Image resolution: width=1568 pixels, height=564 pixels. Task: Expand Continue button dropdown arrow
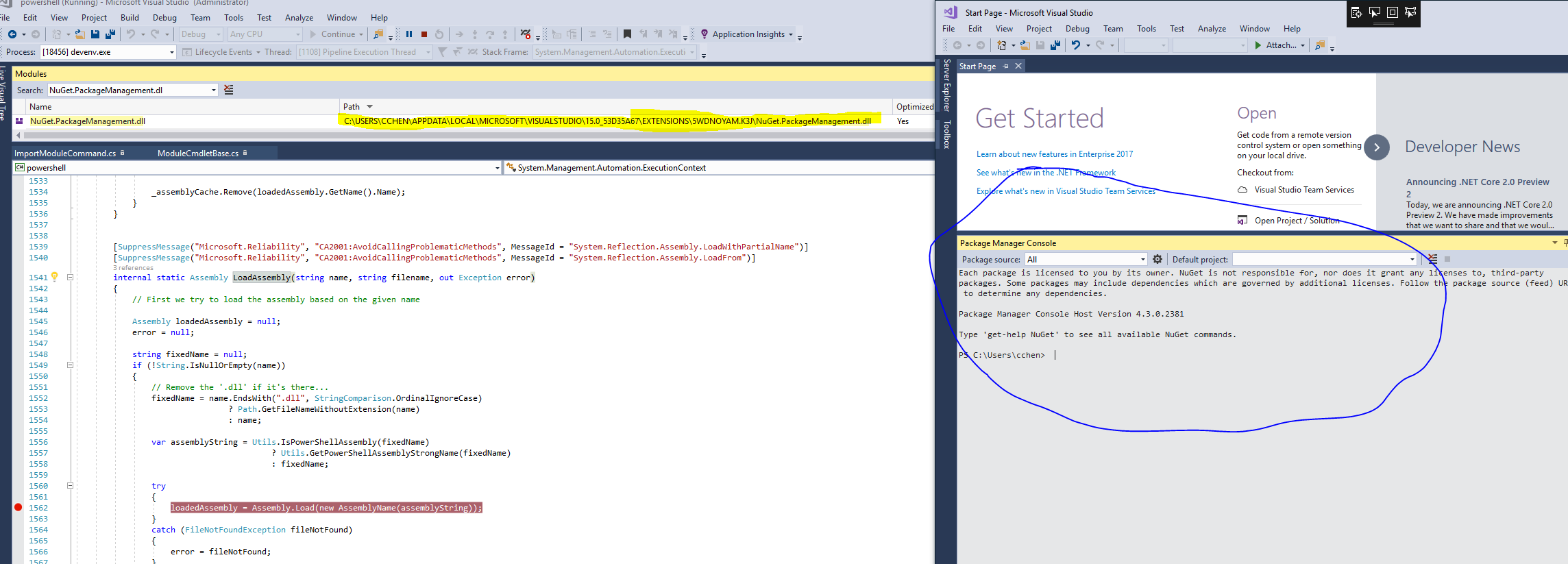[361, 34]
